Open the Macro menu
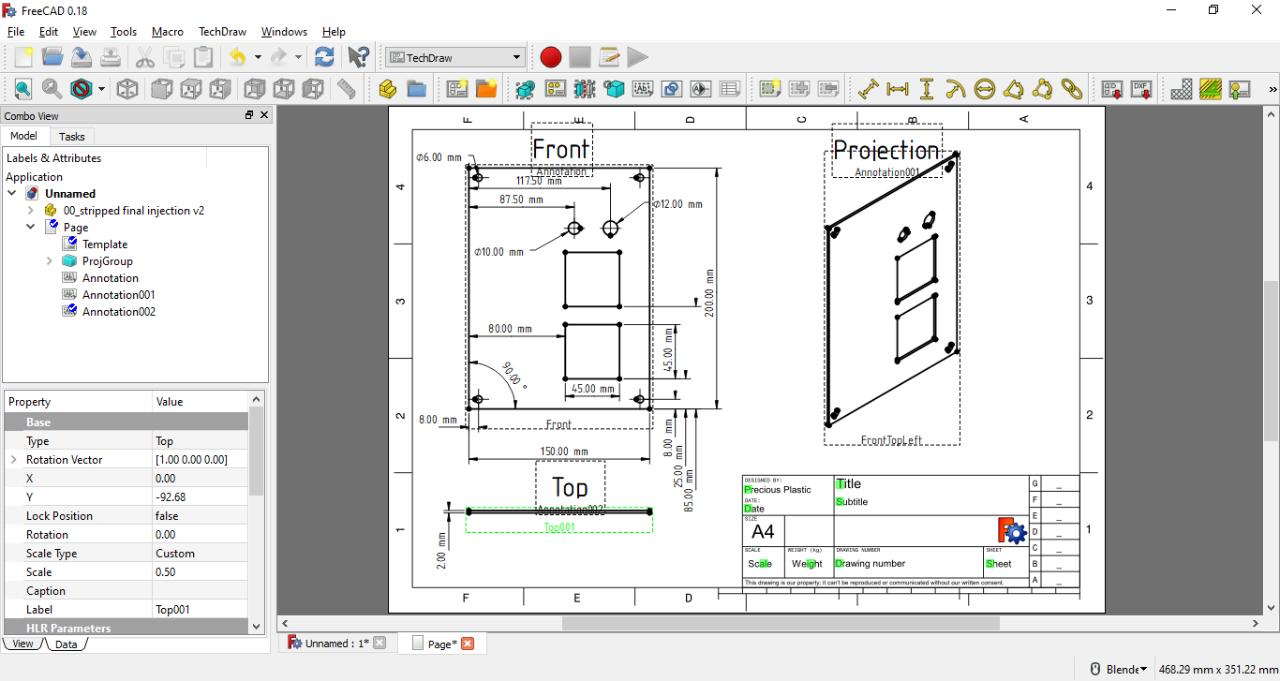The height and width of the screenshot is (681, 1280). point(167,32)
